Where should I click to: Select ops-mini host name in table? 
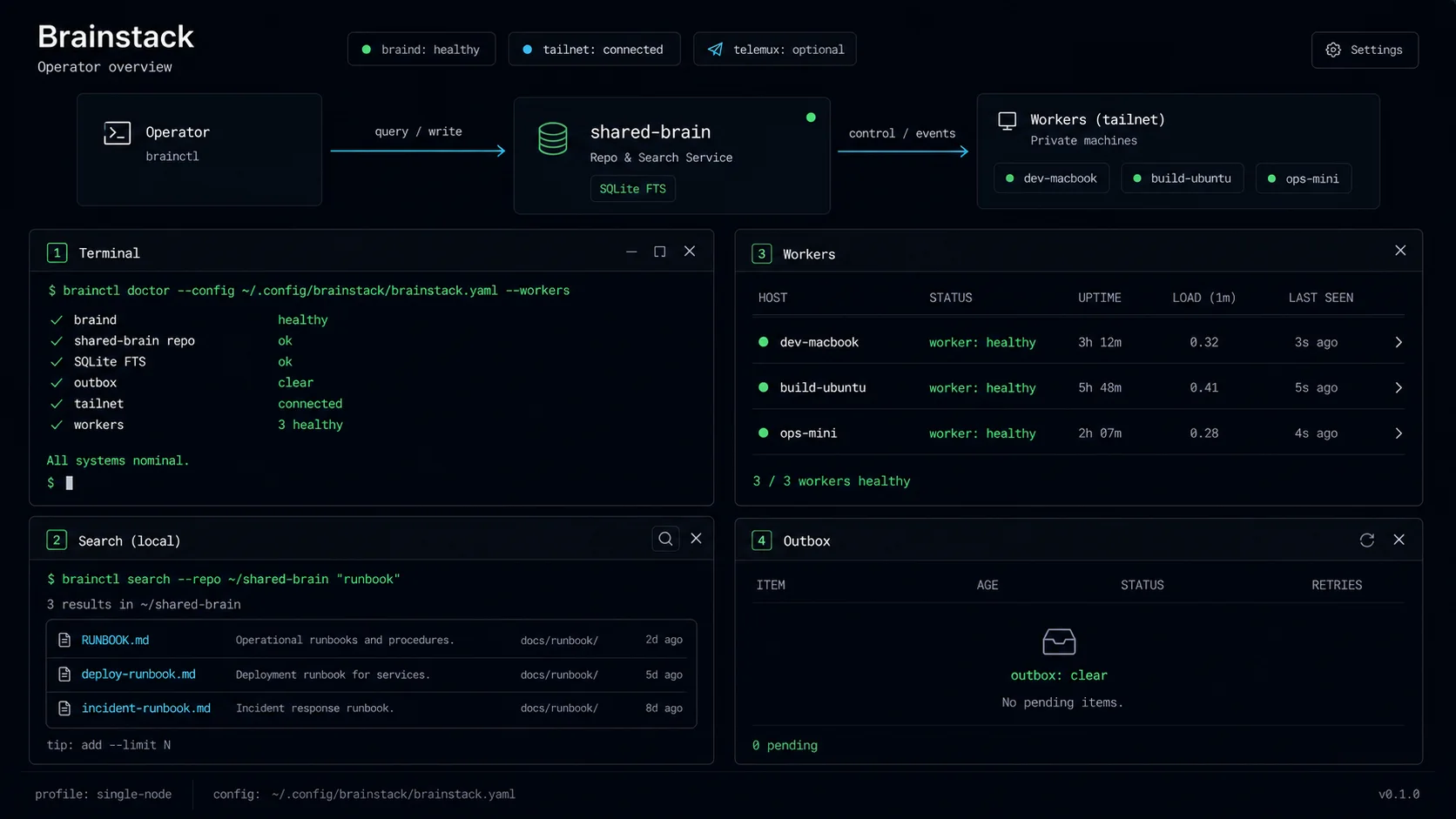[808, 433]
